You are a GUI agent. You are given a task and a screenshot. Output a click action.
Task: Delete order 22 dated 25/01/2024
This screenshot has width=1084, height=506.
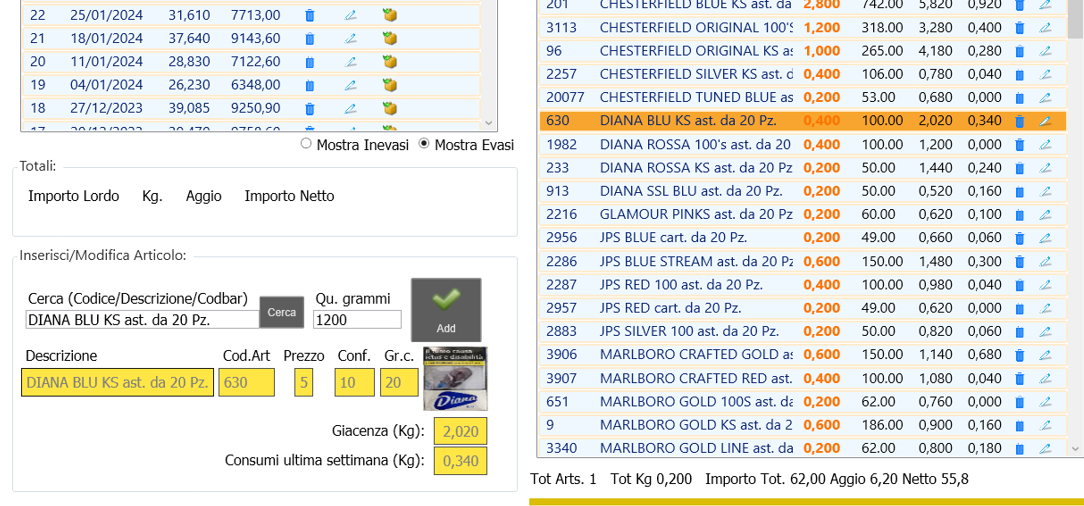pos(310,15)
